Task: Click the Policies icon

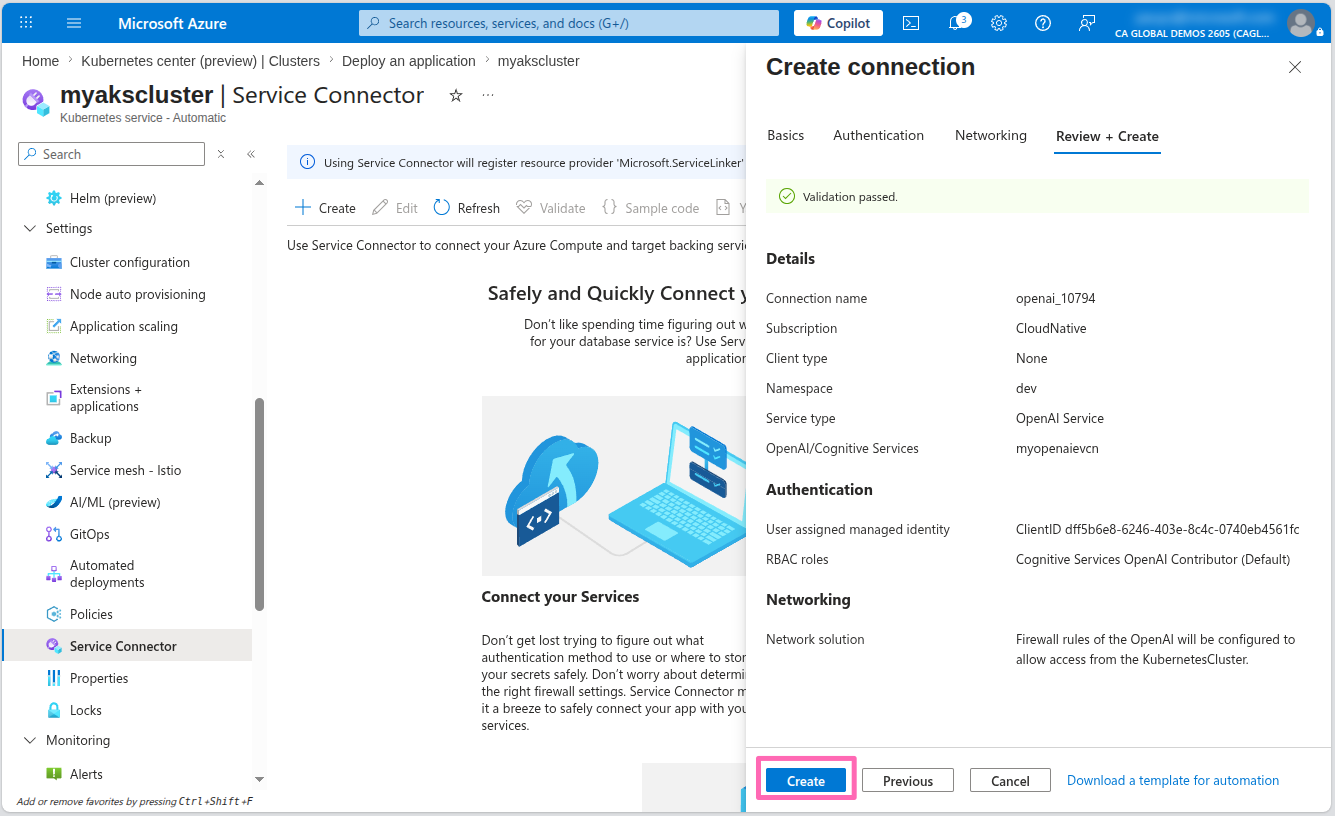Action: tap(54, 614)
